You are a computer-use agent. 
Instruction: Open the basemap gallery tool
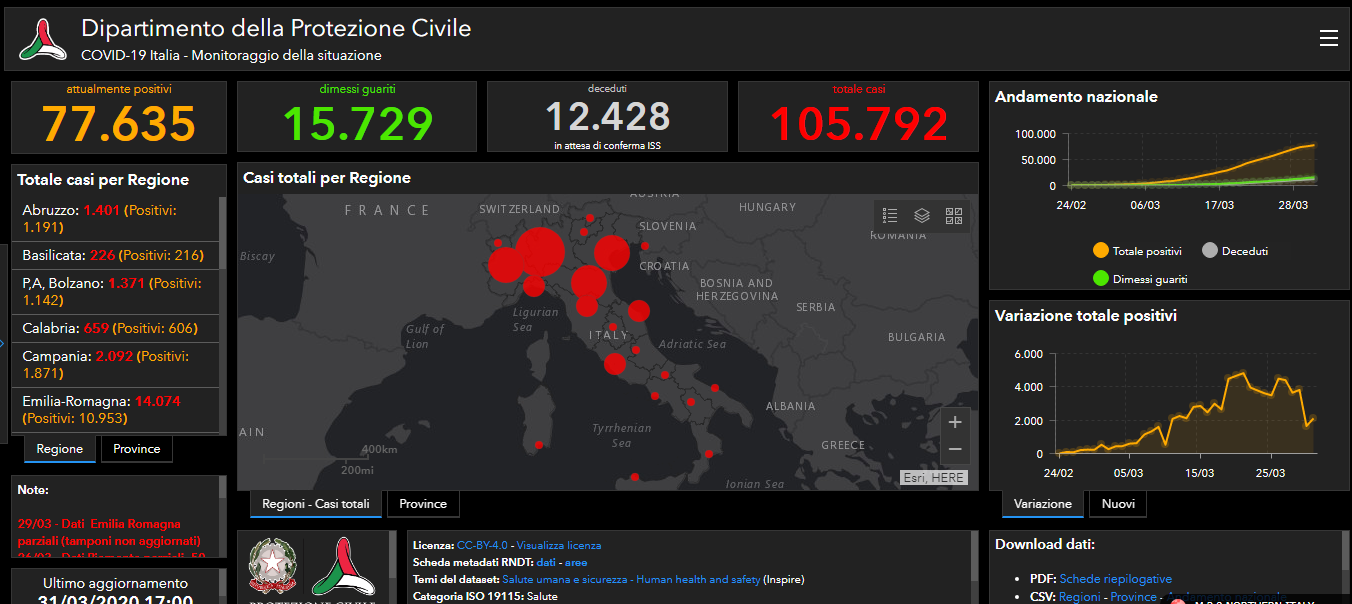tap(953, 215)
